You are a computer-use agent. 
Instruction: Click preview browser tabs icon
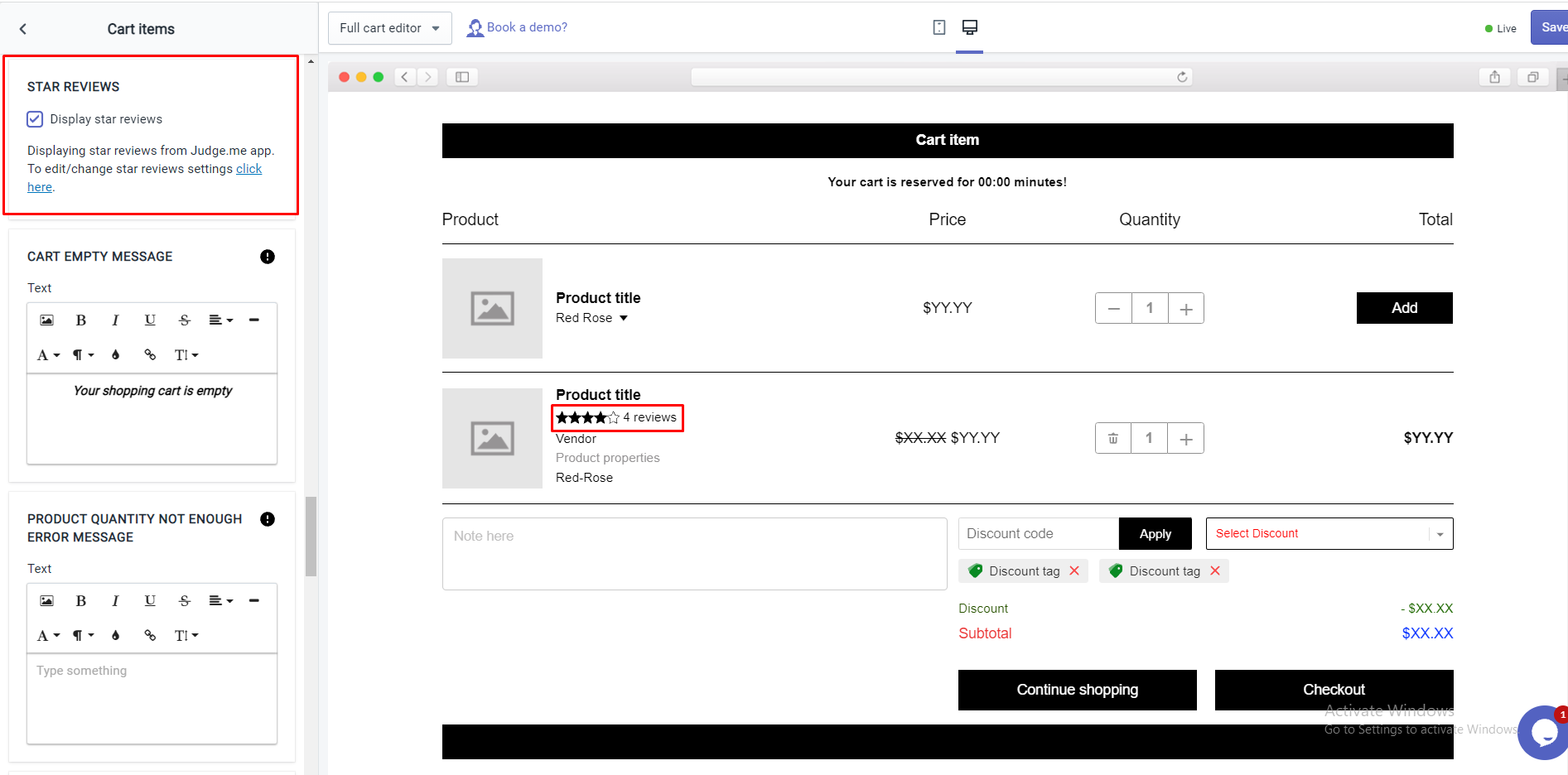(x=1532, y=77)
